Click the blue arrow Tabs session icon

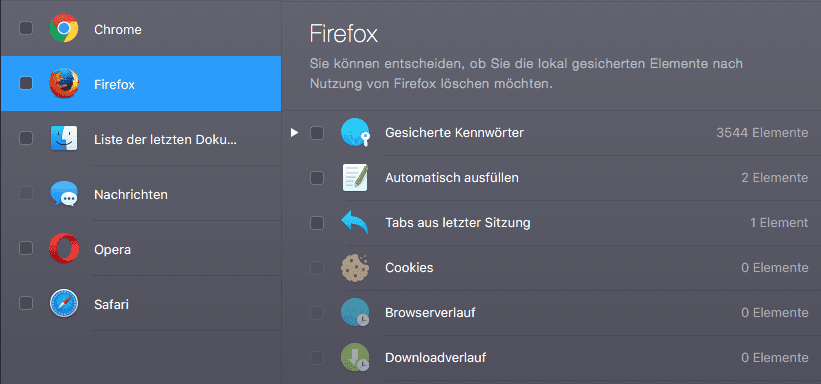pyautogui.click(x=355, y=222)
